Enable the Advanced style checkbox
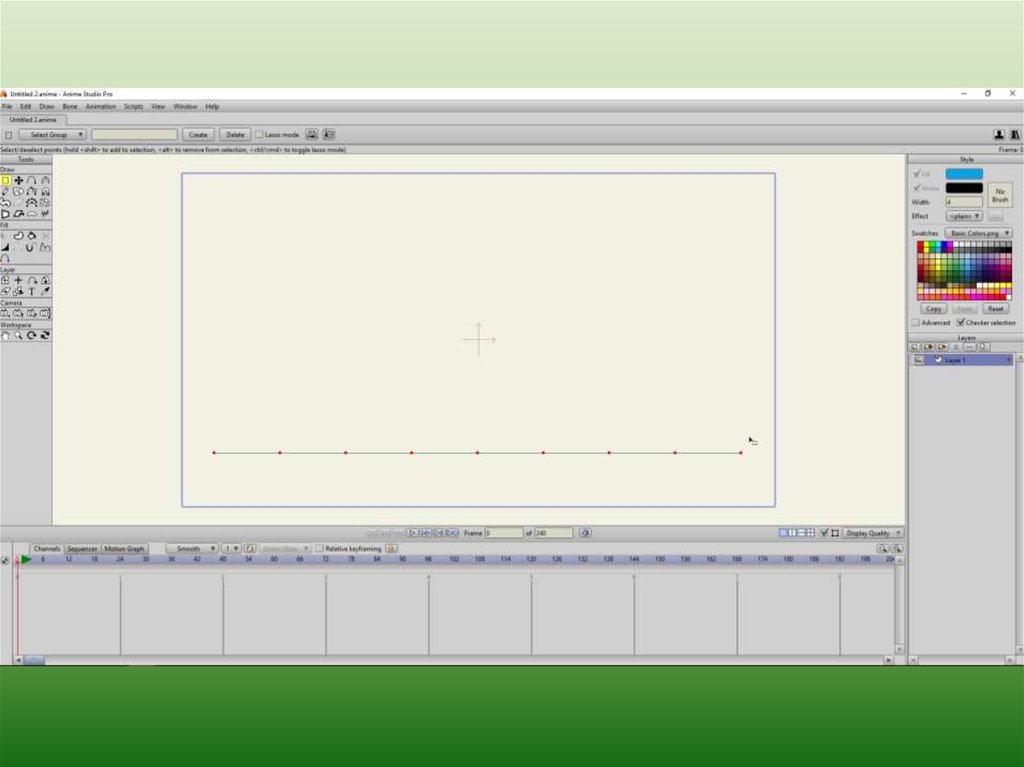The height and width of the screenshot is (767, 1024). click(915, 323)
